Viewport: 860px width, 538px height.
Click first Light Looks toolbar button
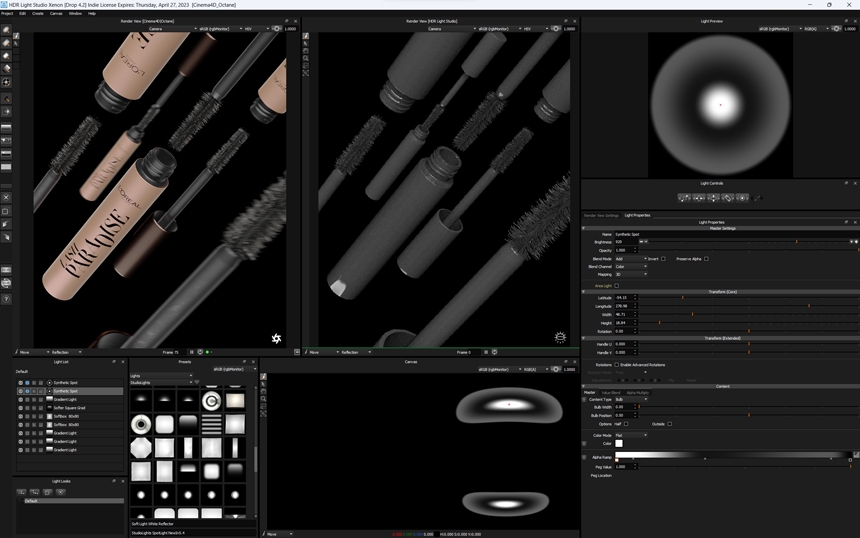pos(21,492)
